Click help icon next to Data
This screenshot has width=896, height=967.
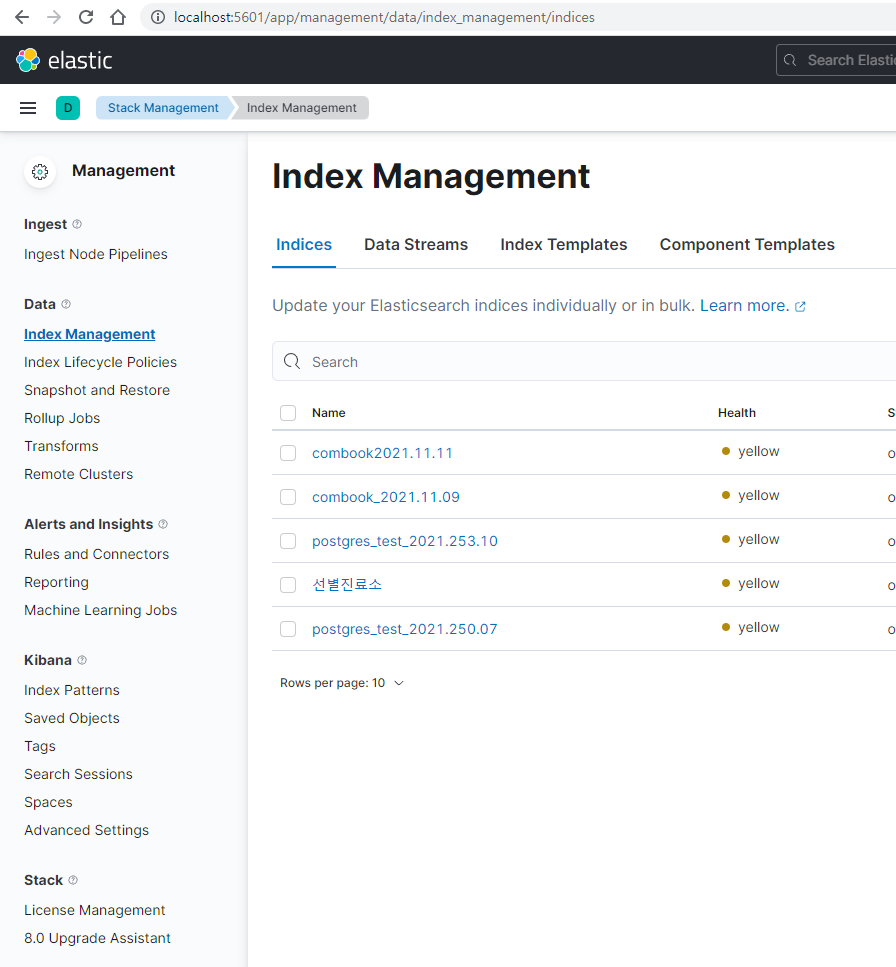pos(66,304)
